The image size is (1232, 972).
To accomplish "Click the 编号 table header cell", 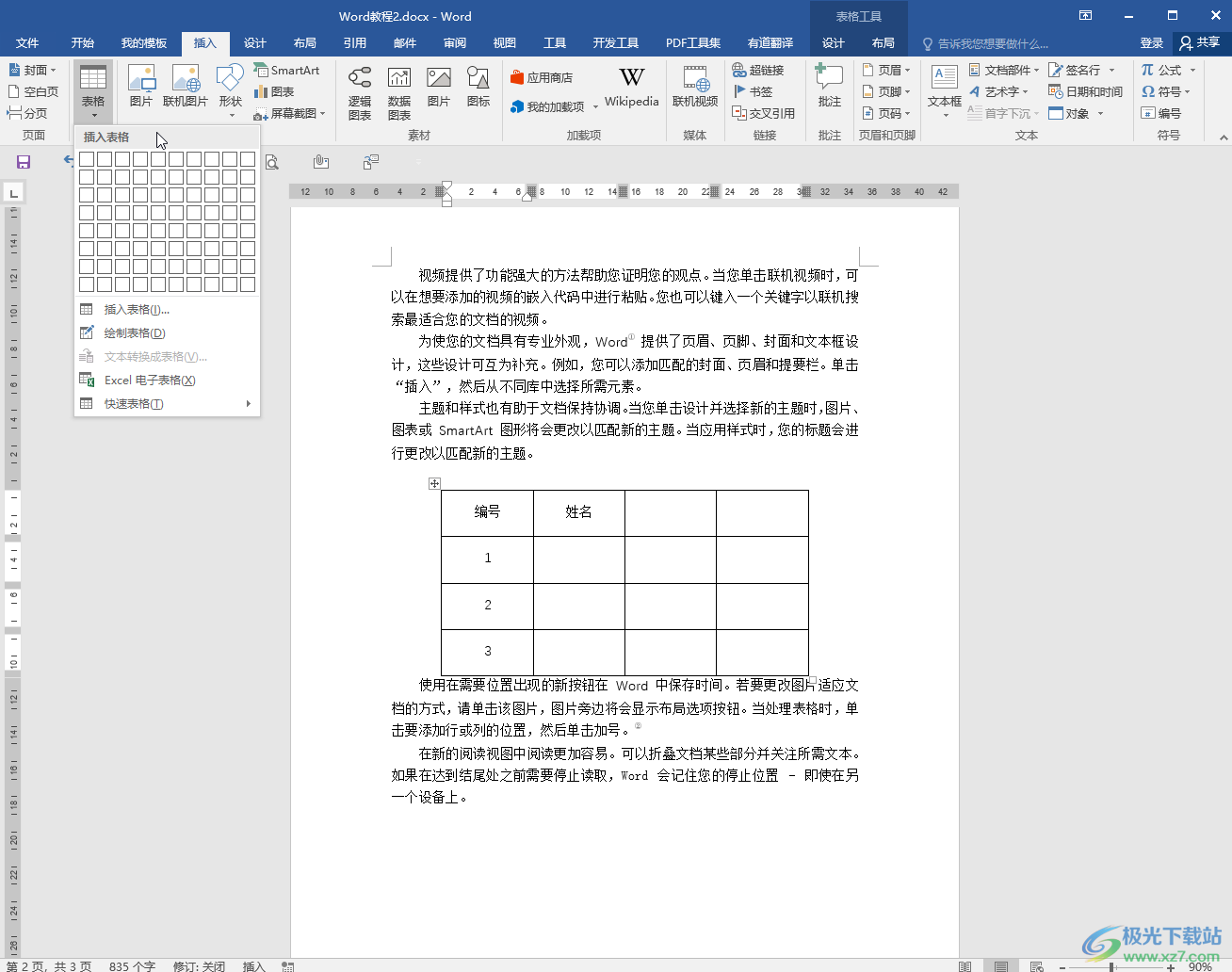I will [x=488, y=512].
